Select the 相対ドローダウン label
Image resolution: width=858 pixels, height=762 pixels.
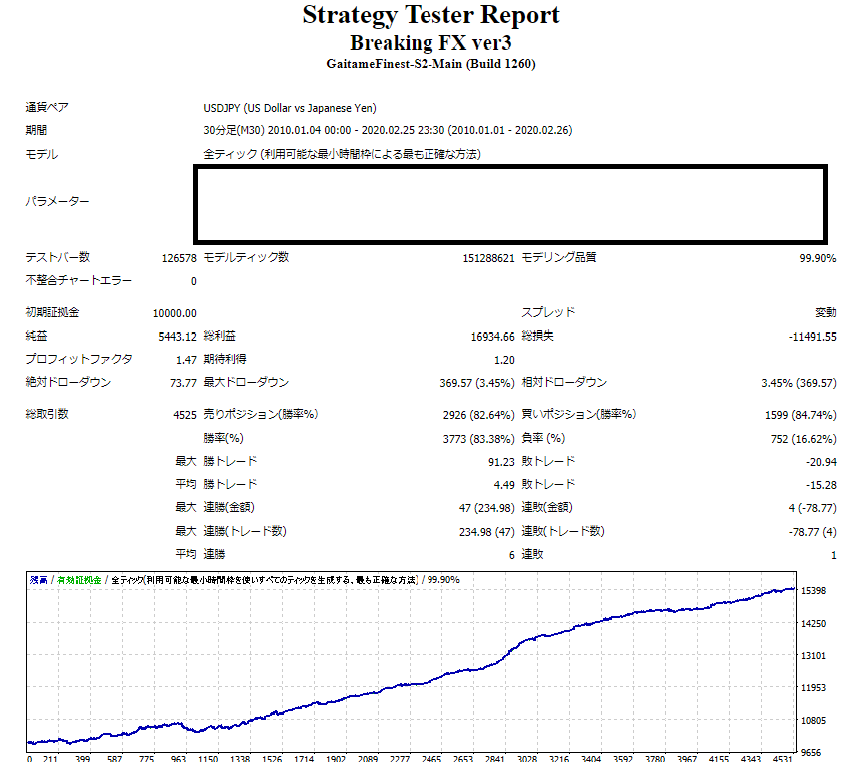tap(564, 382)
